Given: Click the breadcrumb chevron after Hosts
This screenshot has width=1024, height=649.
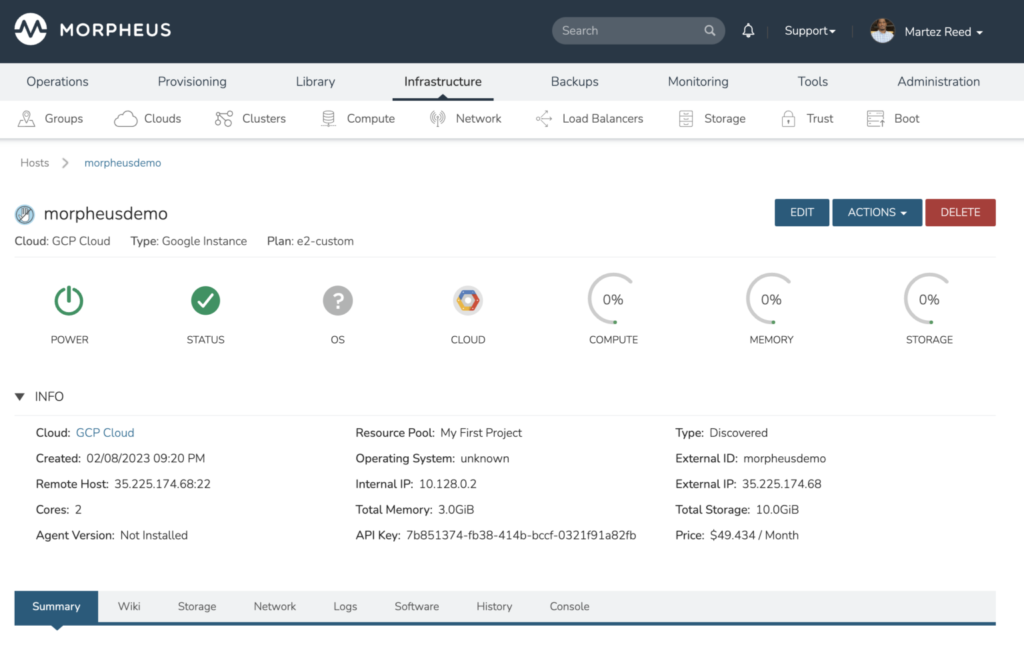Looking at the screenshot, I should coord(65,163).
